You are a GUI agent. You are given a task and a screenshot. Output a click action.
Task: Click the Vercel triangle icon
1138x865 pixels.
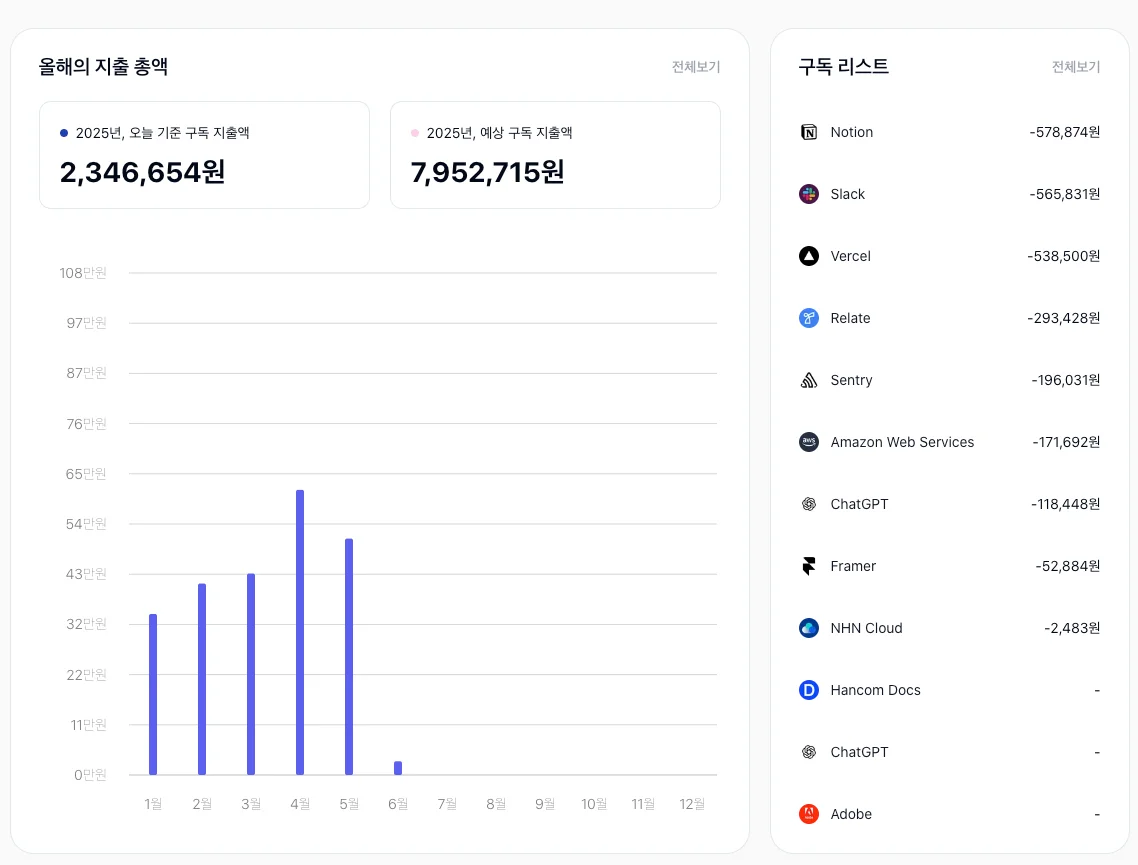(x=809, y=256)
